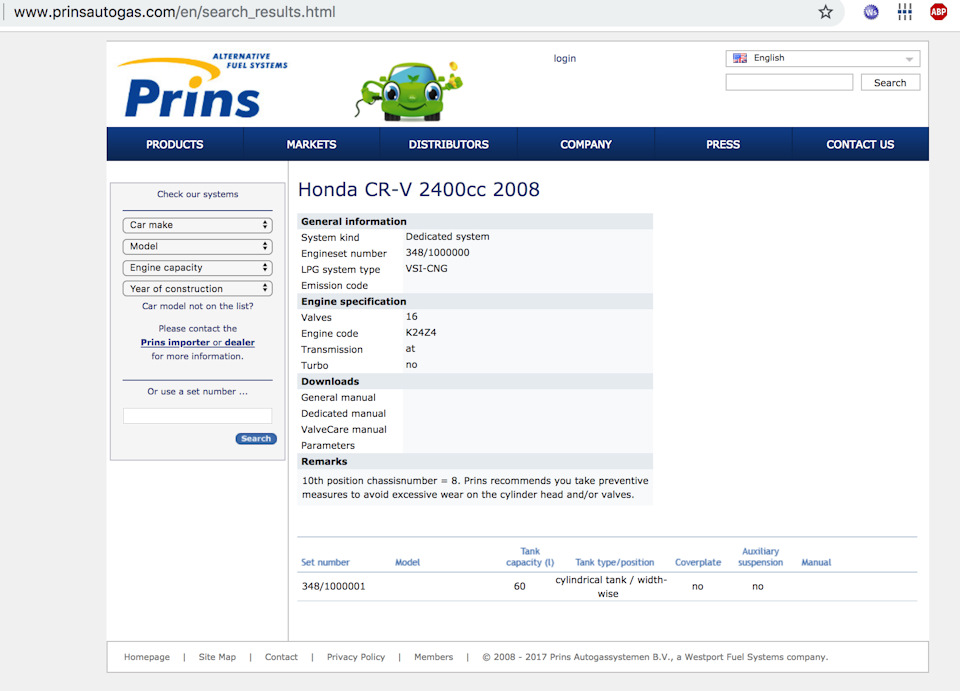Screen dimensions: 960x691
Task: Click the browser address bar URL
Action: tap(175, 12)
